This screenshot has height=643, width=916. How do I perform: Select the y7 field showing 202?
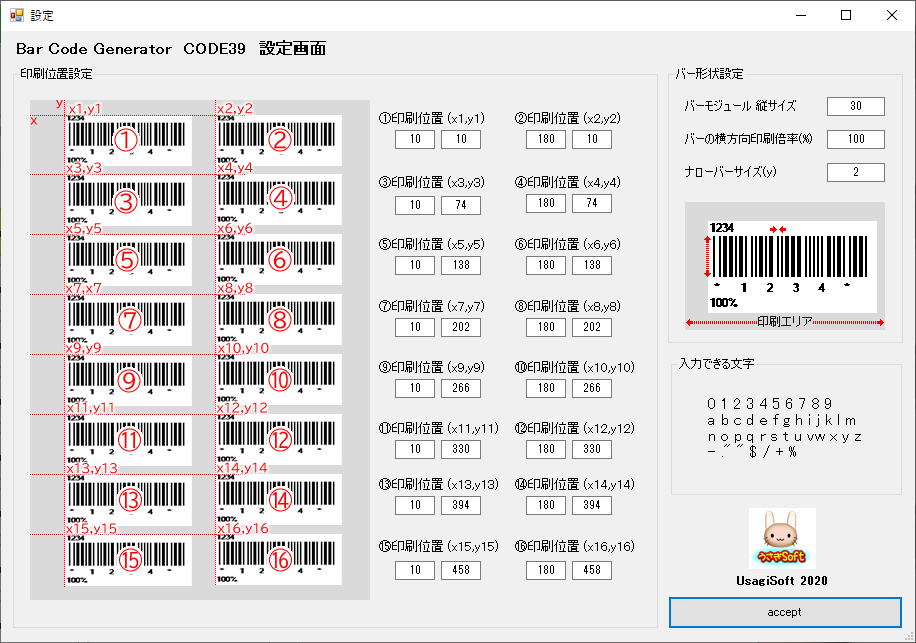(x=461, y=327)
